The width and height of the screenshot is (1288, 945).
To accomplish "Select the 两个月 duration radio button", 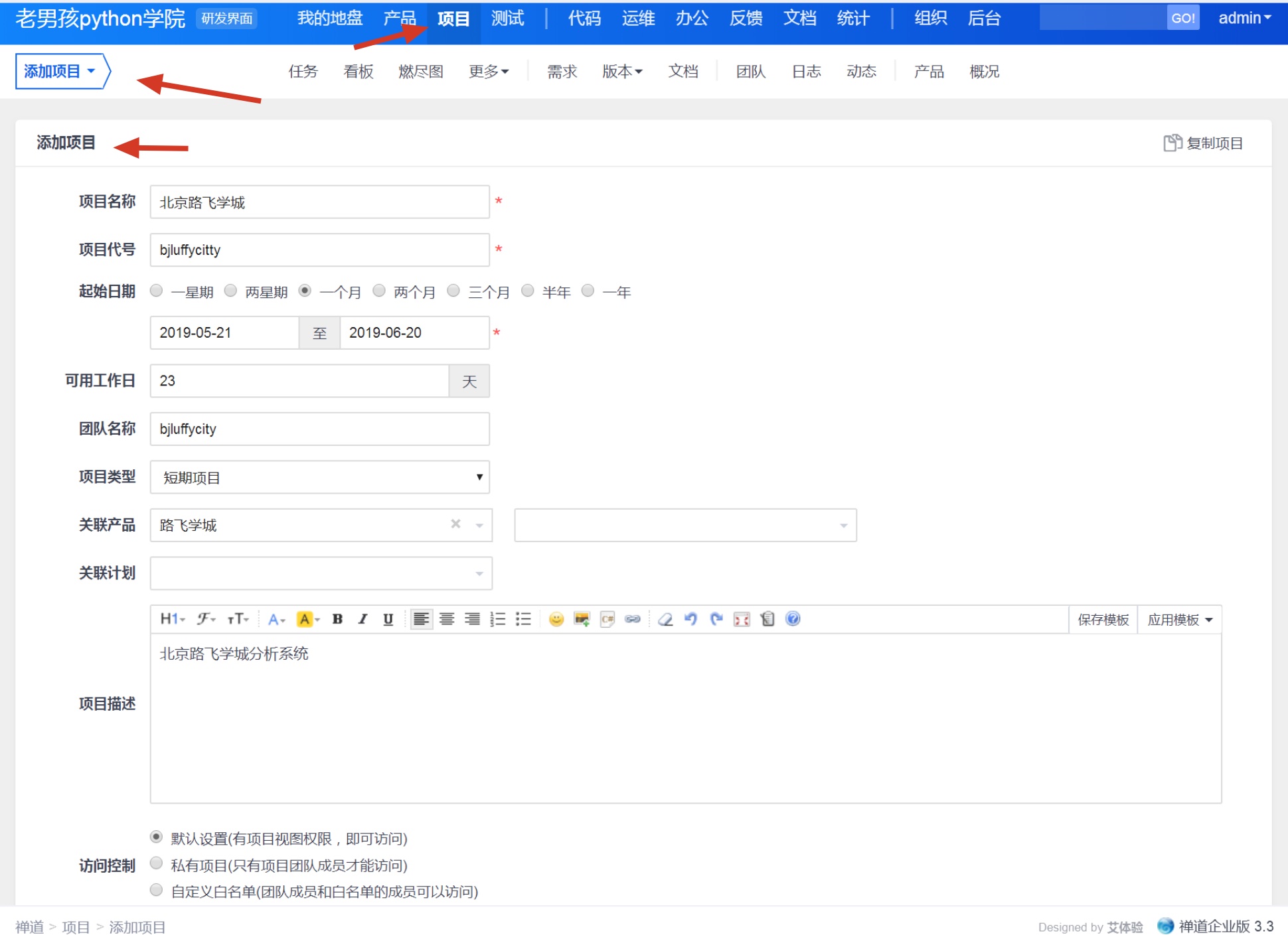I will [x=379, y=291].
